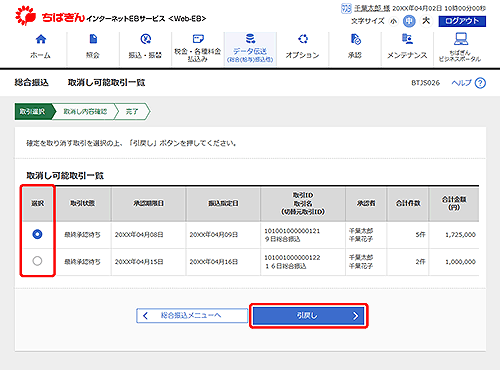Click the 取消し内容確認 step indicator
The height and width of the screenshot is (370, 500).
pos(85,111)
